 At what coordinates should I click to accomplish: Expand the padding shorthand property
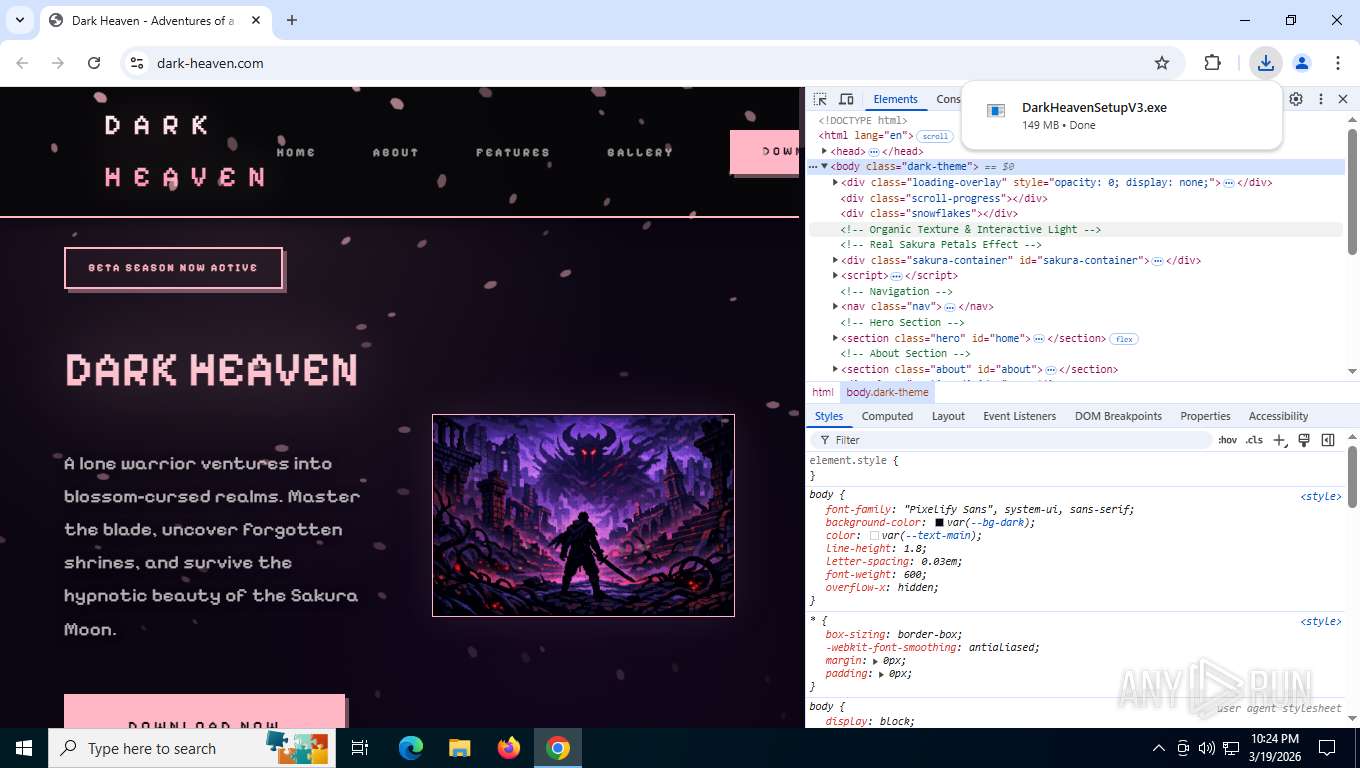pos(882,674)
